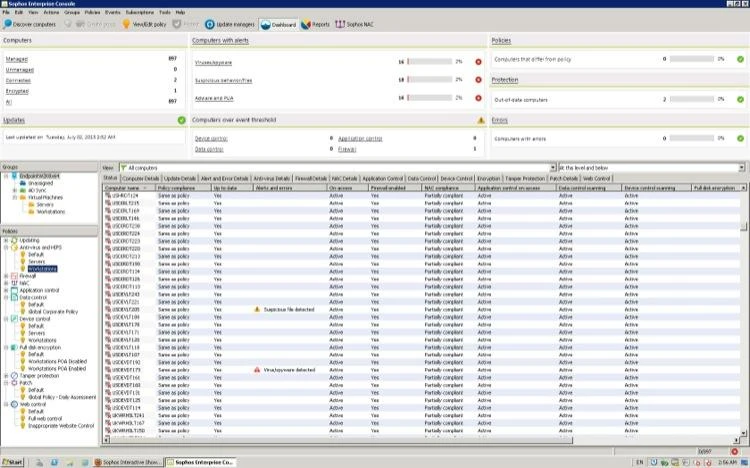
Task: Click the Out-of-date computers progress bar
Action: [692, 99]
